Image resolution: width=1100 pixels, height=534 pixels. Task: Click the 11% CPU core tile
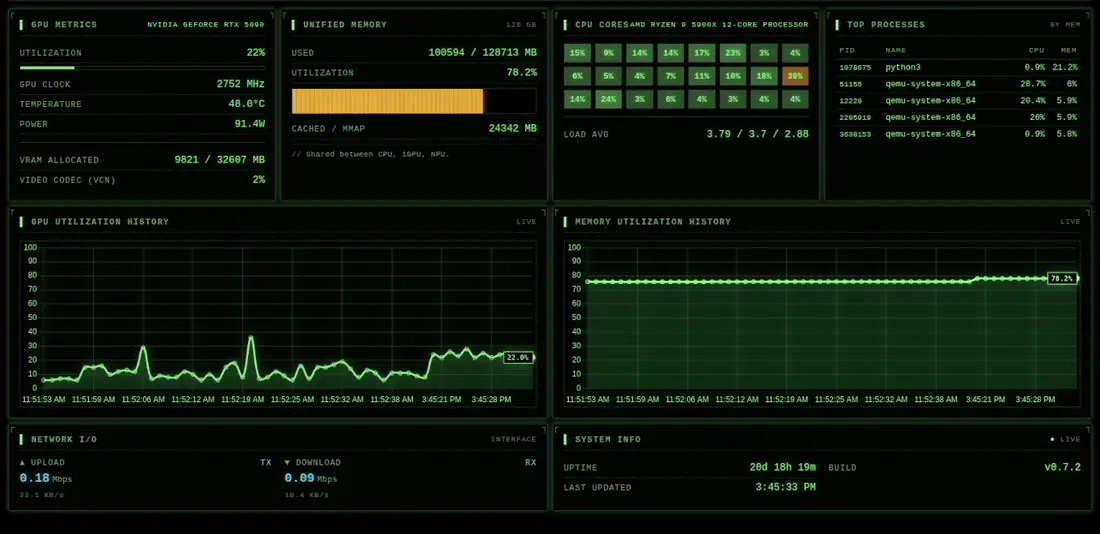click(x=702, y=76)
